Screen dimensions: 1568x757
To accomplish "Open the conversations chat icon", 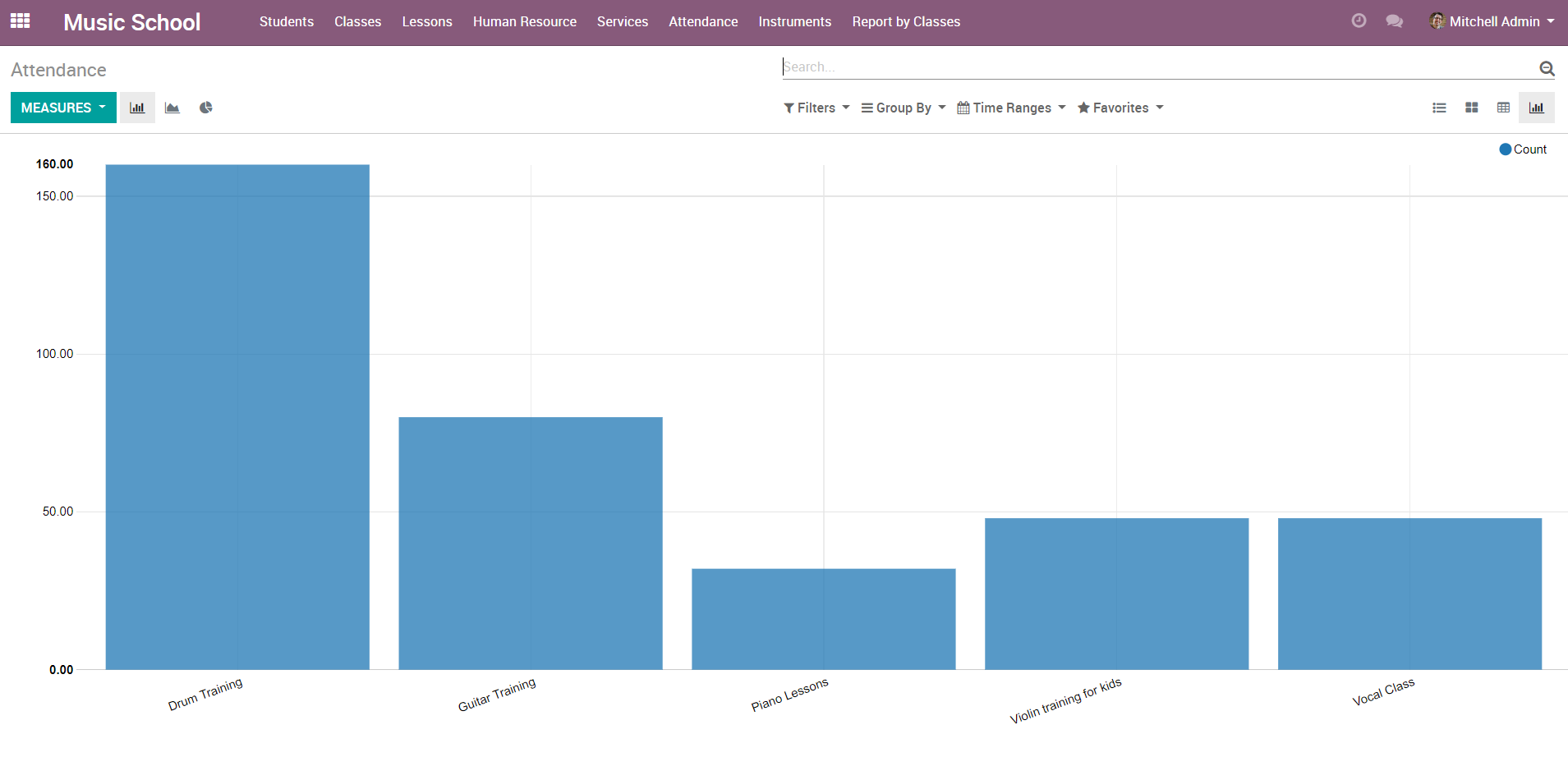I will coord(1394,21).
